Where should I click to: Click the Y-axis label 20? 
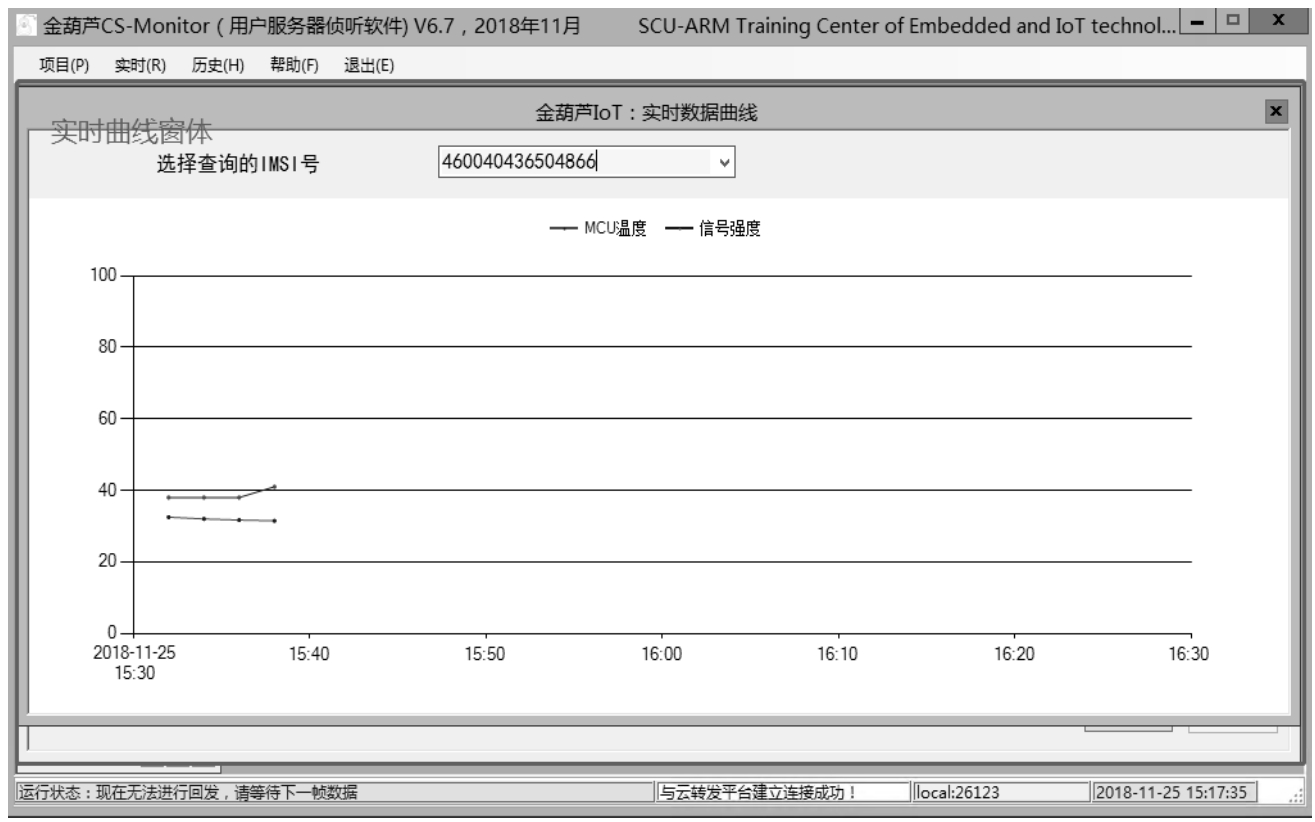[x=108, y=562]
